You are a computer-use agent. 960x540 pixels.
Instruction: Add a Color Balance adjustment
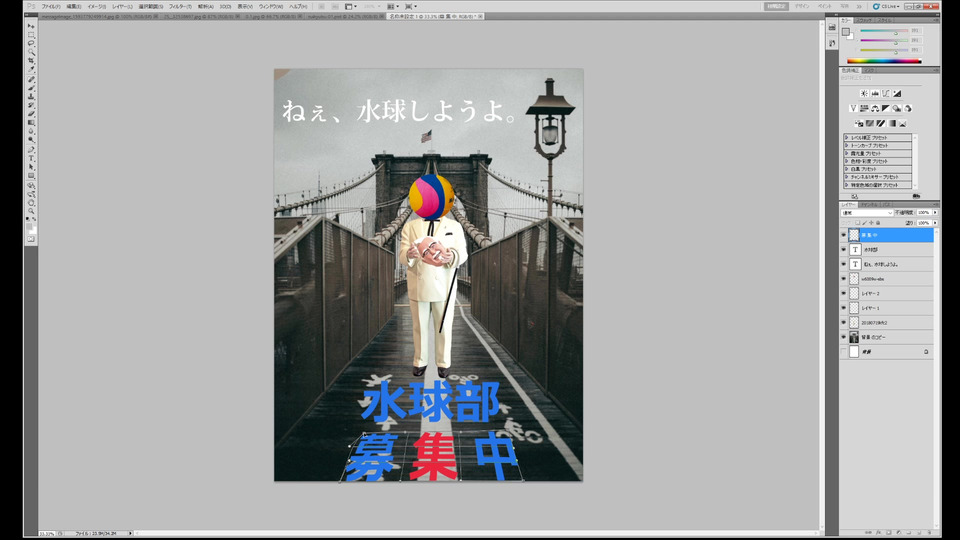click(x=875, y=108)
